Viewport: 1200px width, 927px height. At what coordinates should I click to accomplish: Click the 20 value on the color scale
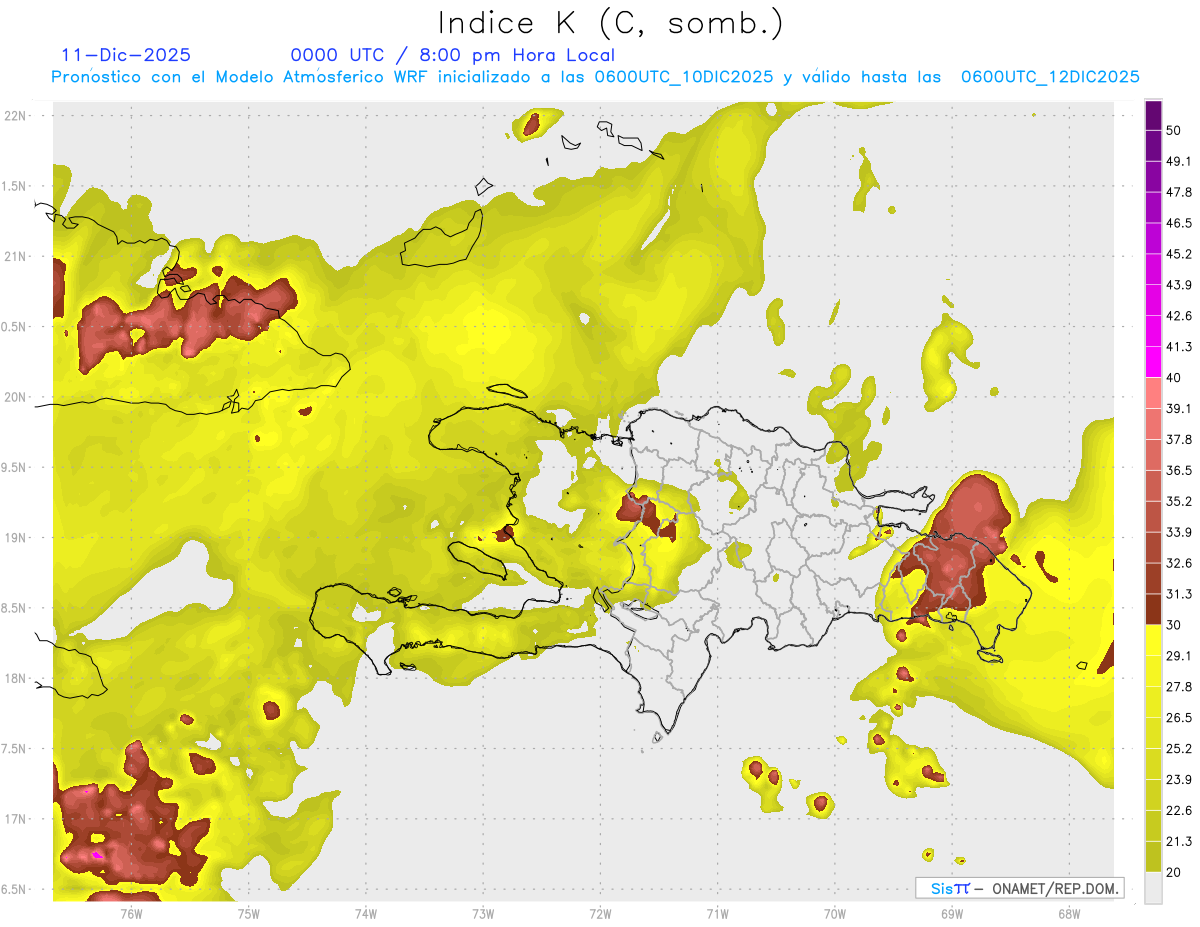point(1175,873)
